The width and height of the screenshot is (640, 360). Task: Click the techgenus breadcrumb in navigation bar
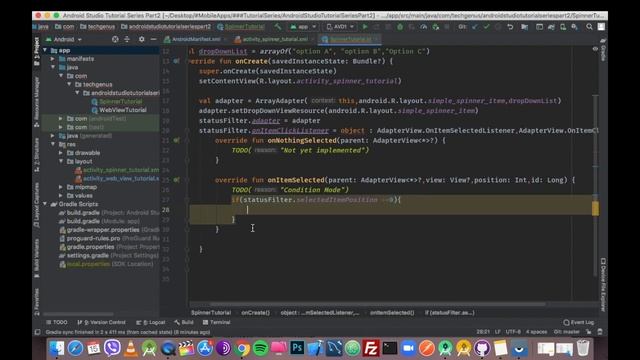tap(98, 27)
